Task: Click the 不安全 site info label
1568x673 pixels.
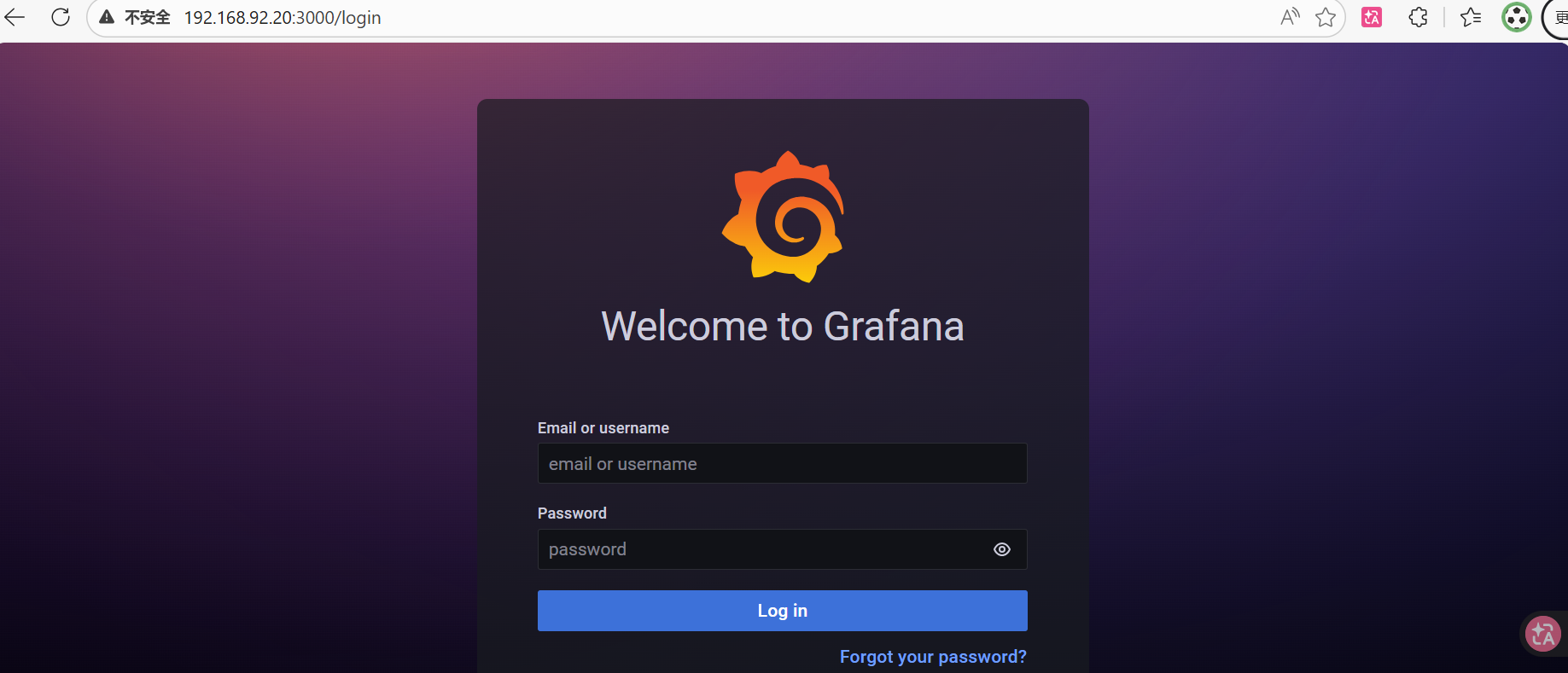Action: coord(148,18)
